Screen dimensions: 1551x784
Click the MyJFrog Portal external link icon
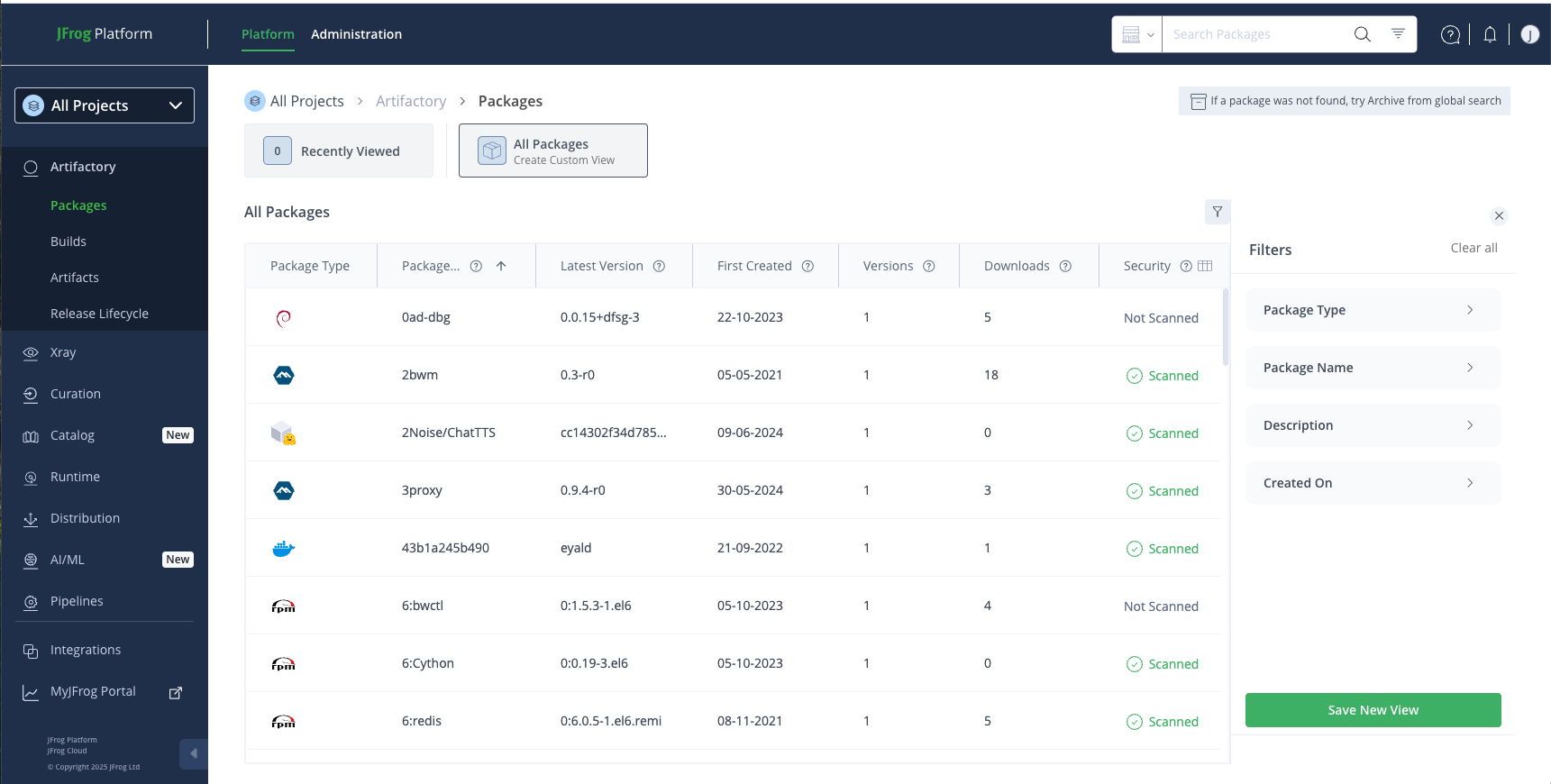pyautogui.click(x=176, y=692)
